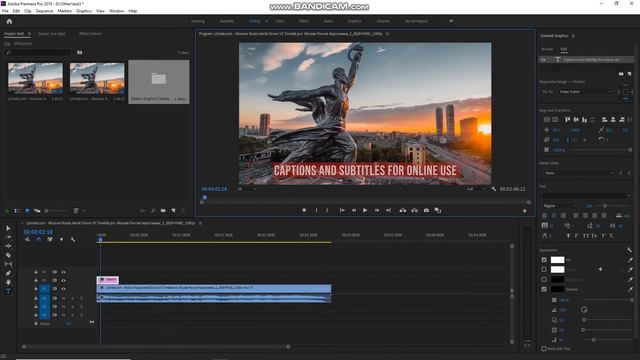
Task: Switch to the Effects workspace tab
Action: pyautogui.click(x=304, y=21)
